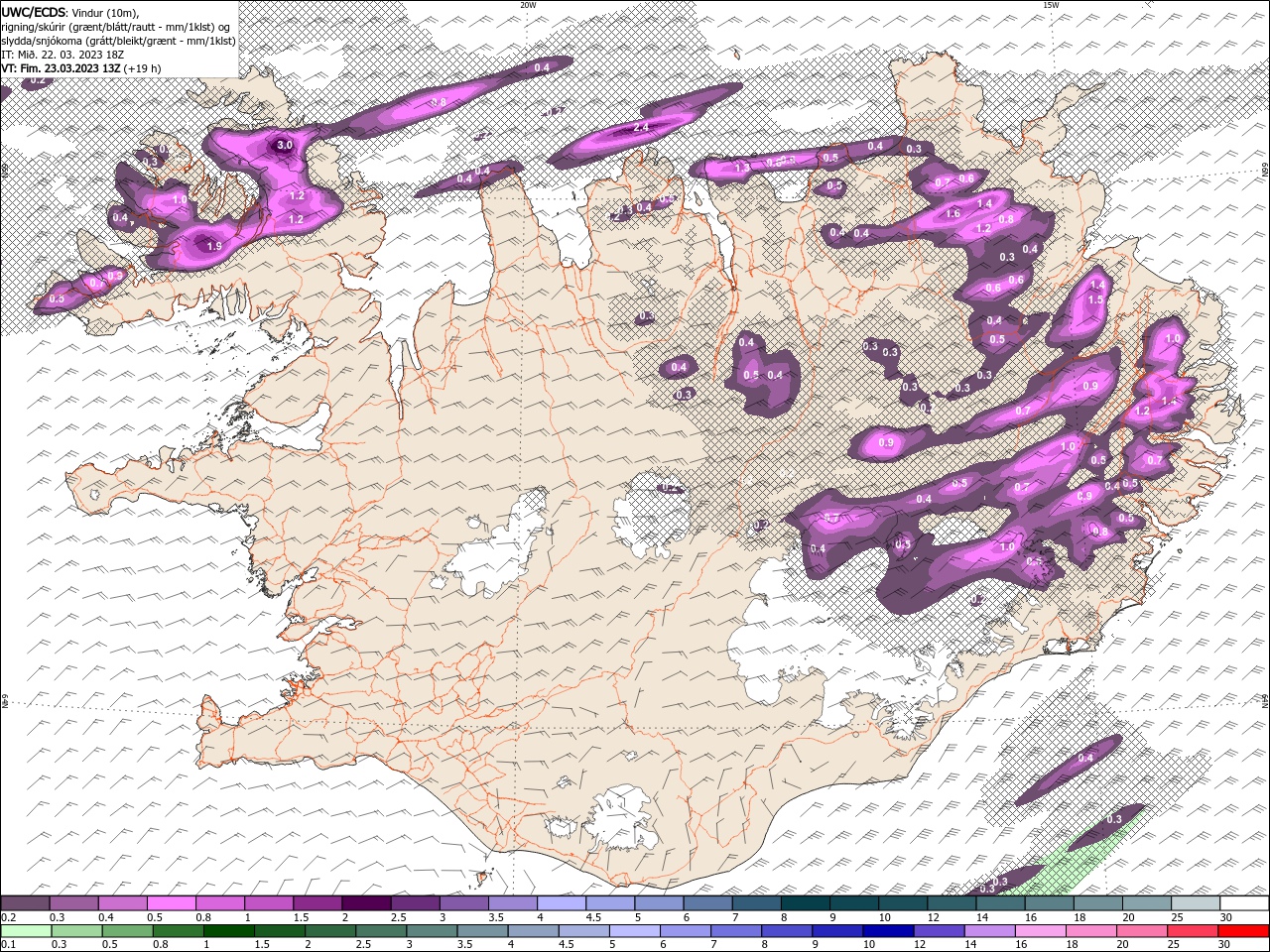Select the upper row magenta swatch starting at 1.5
Image resolution: width=1270 pixels, height=952 pixels.
[317, 903]
